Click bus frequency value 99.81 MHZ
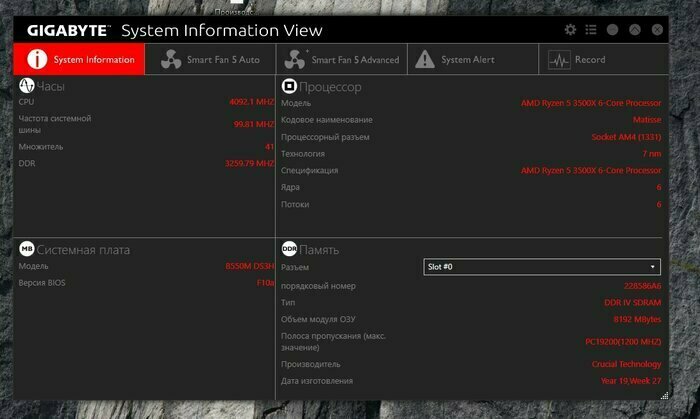The height and width of the screenshot is (419, 700). coord(254,124)
